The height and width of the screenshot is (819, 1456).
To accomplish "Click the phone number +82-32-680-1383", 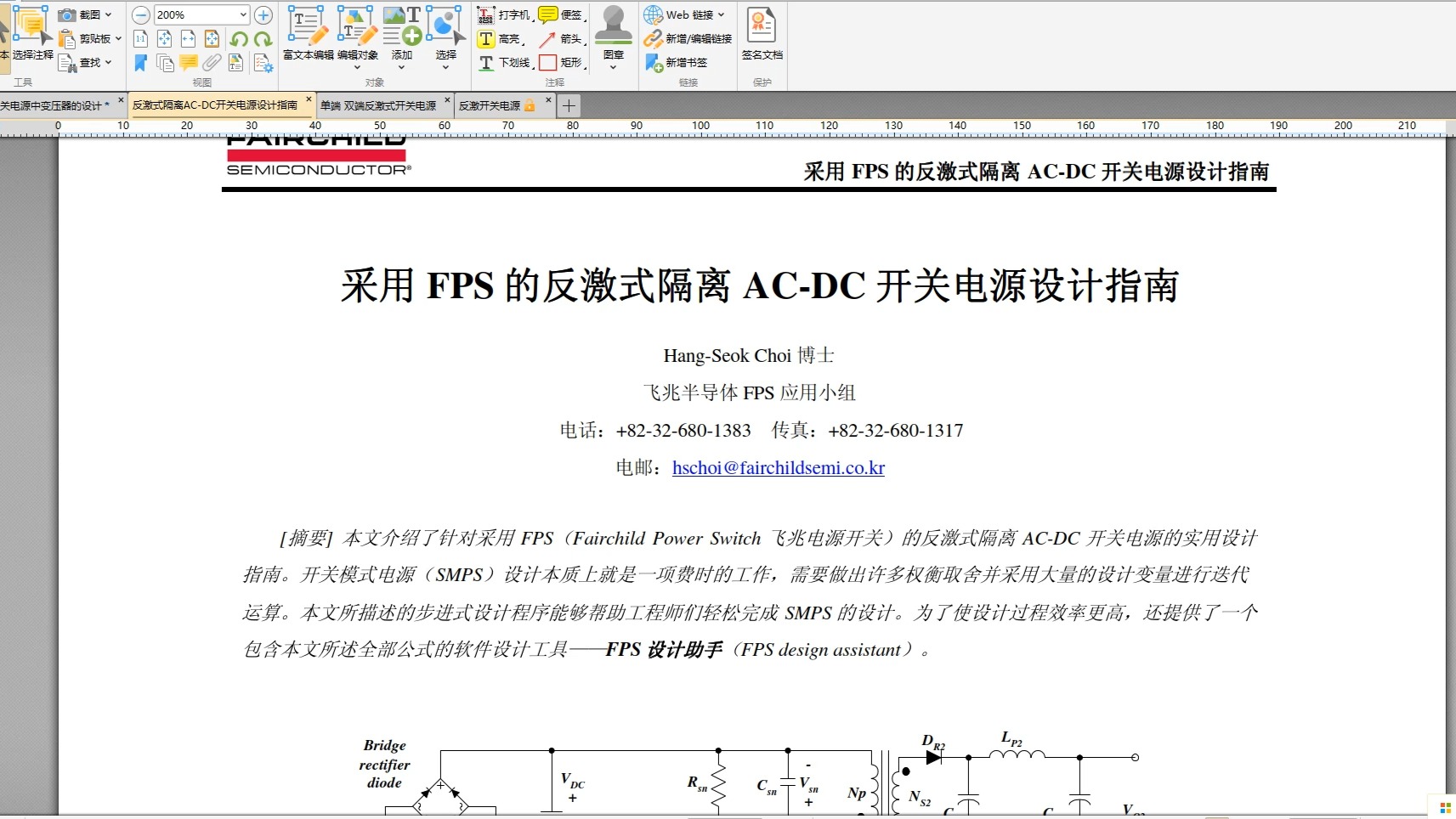I will [683, 431].
